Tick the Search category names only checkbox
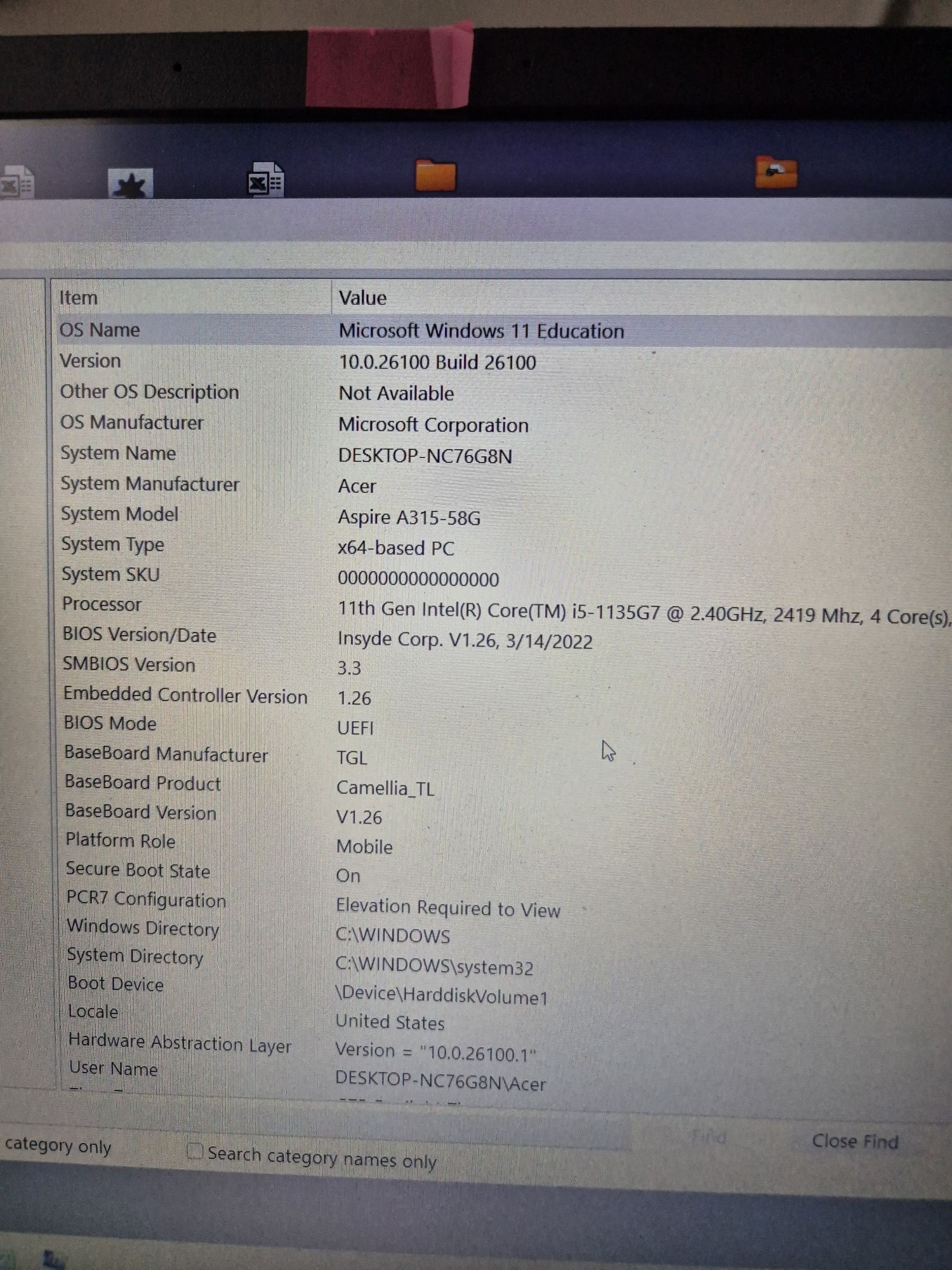The image size is (952, 1270). point(194,1151)
